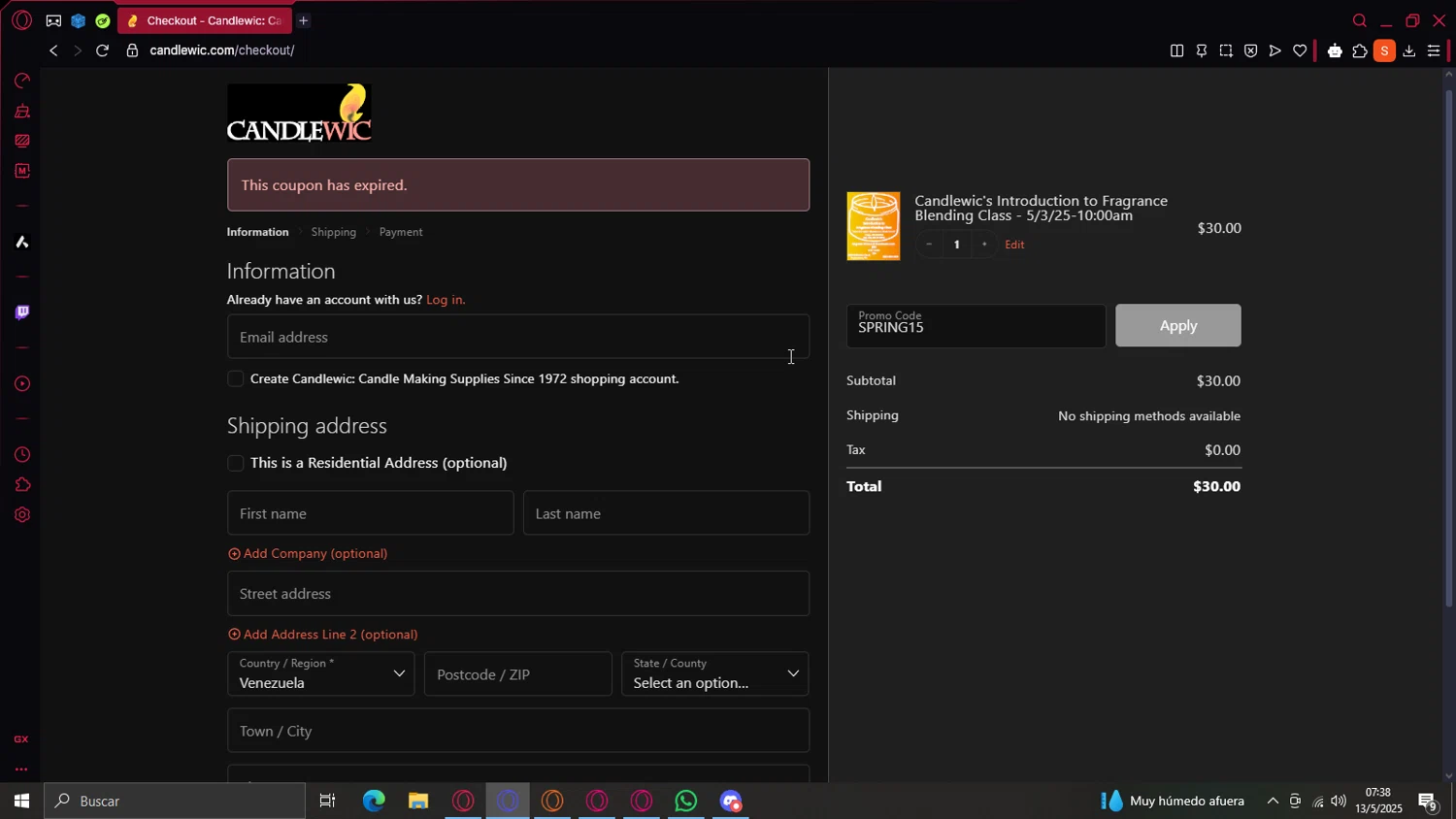Open the Opera GX main menu logo
The height and width of the screenshot is (819, 1456).
click(x=21, y=20)
